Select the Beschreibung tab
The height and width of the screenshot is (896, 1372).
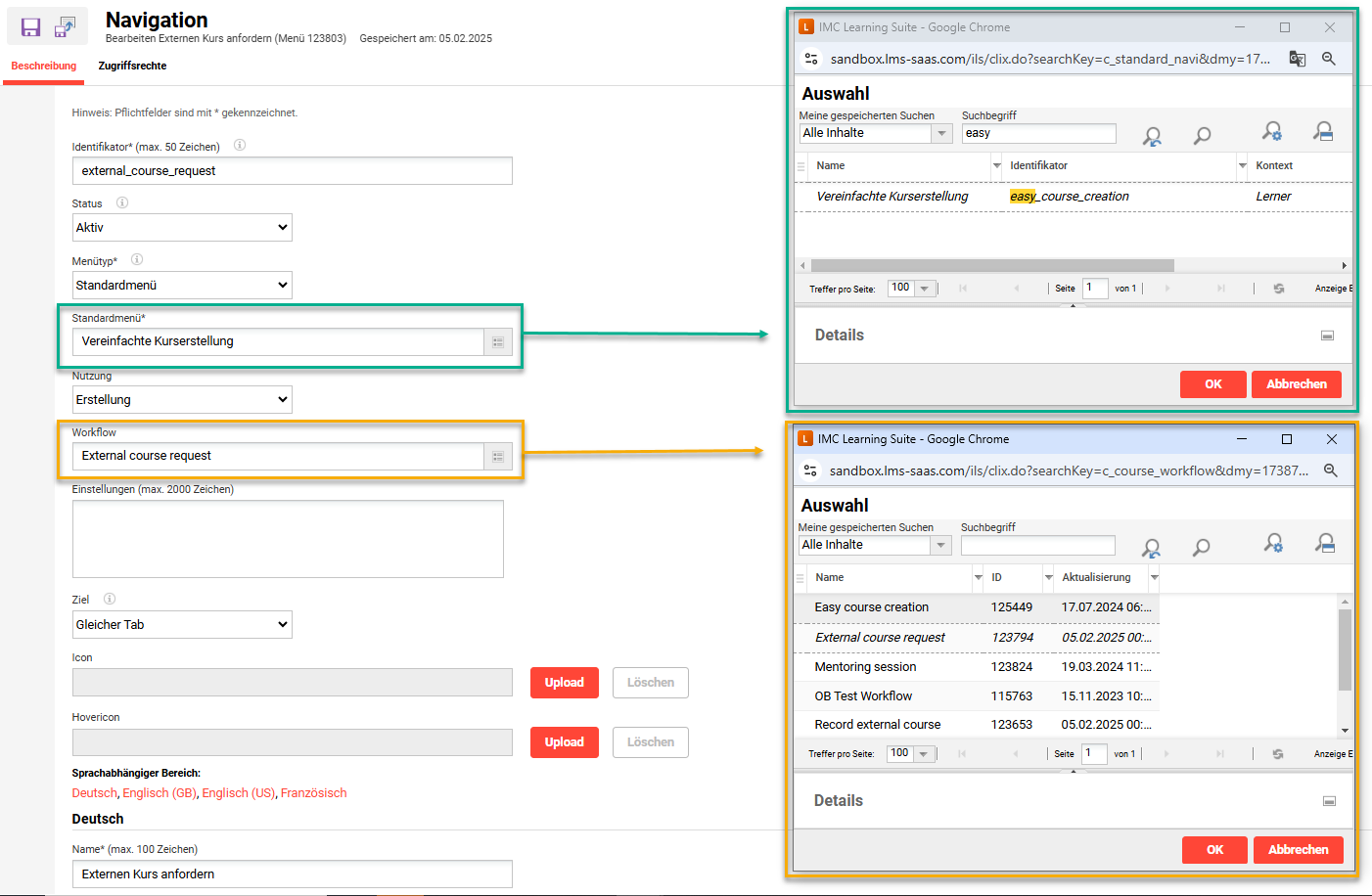pos(44,66)
